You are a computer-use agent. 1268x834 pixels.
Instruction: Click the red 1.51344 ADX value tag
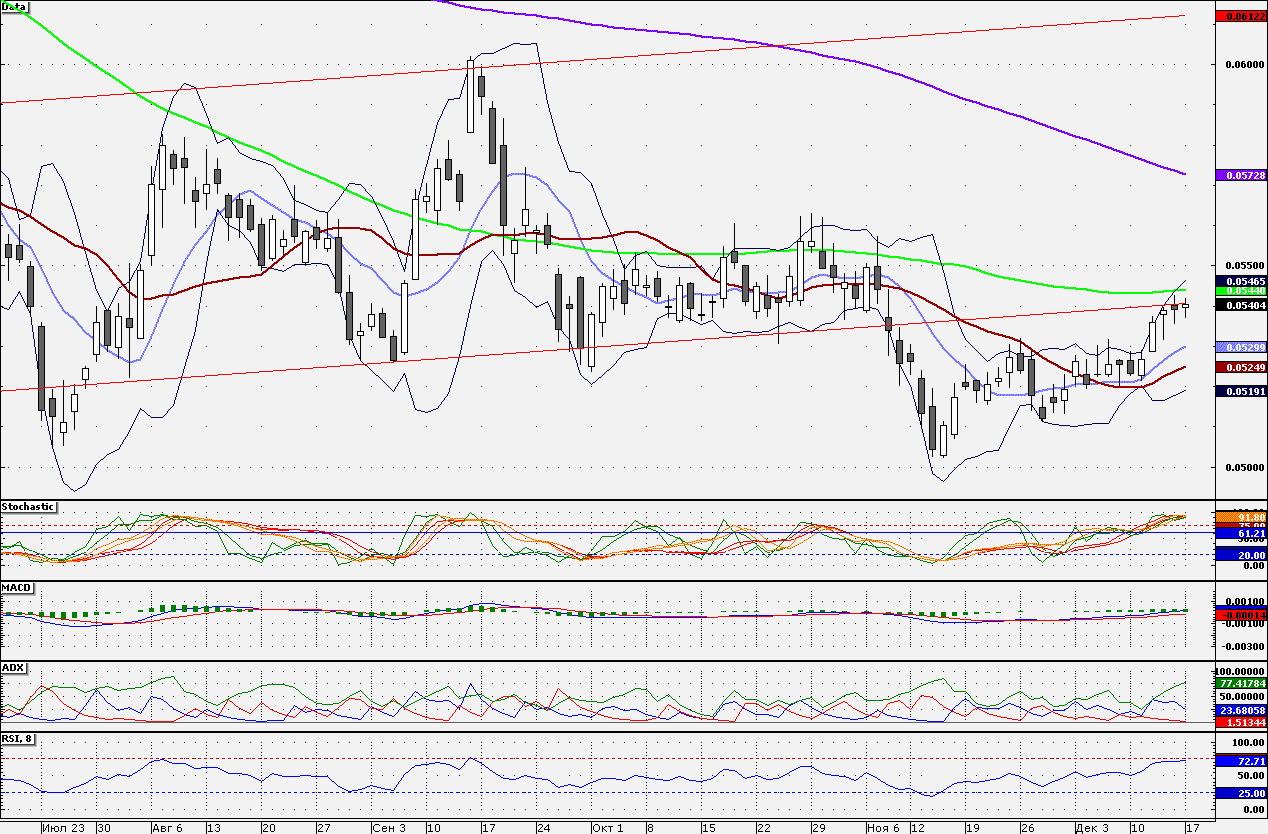[1240, 720]
